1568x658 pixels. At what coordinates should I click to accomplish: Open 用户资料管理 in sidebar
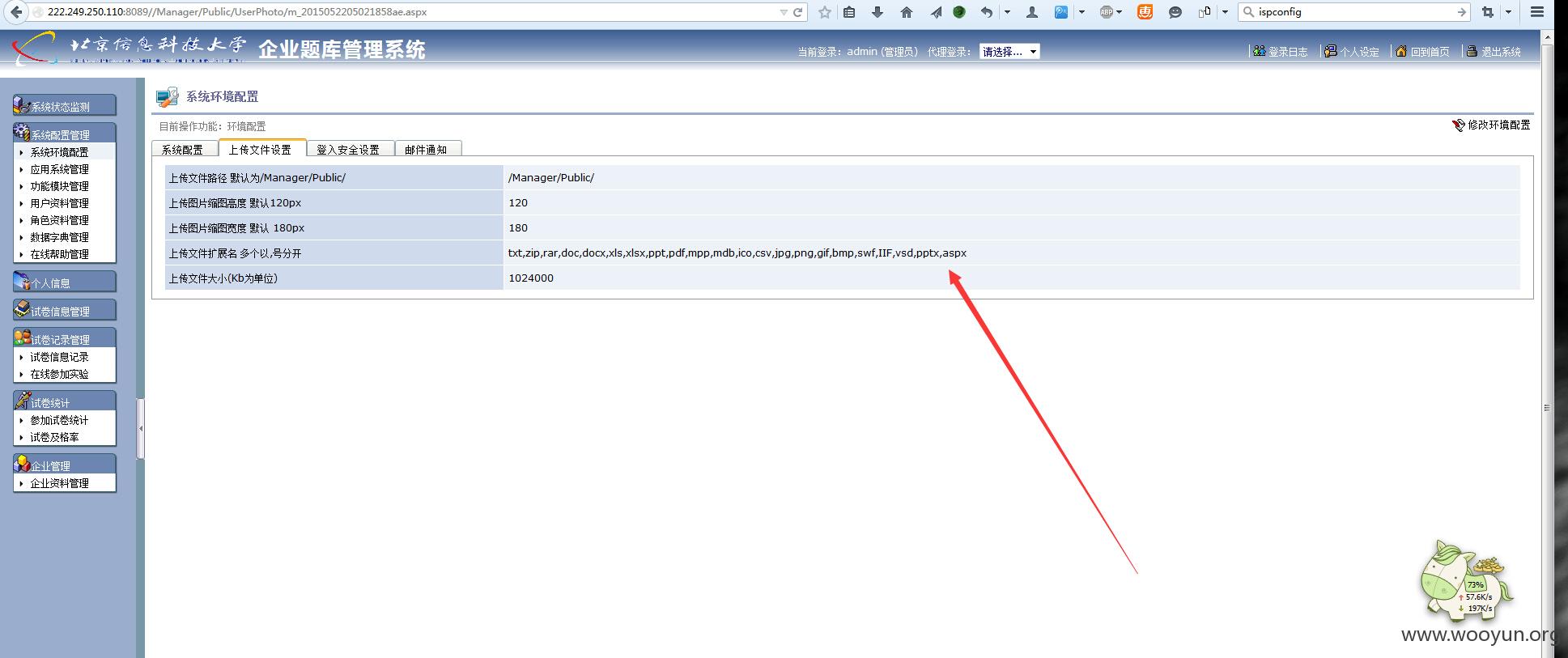pos(60,203)
